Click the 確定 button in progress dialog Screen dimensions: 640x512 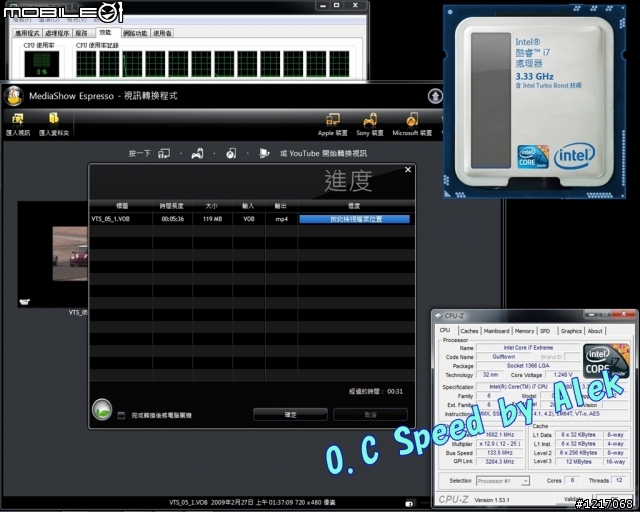pos(290,415)
